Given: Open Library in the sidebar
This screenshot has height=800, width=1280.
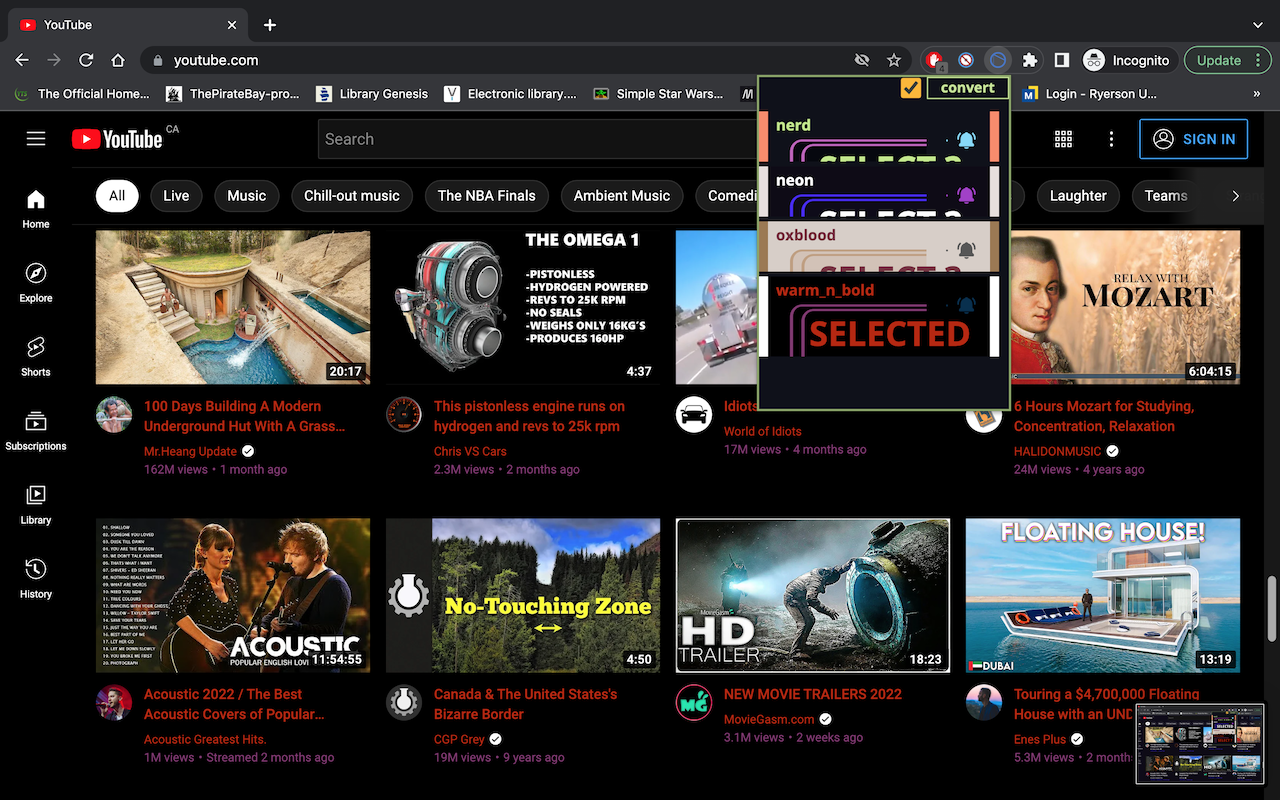Looking at the screenshot, I should click(36, 505).
